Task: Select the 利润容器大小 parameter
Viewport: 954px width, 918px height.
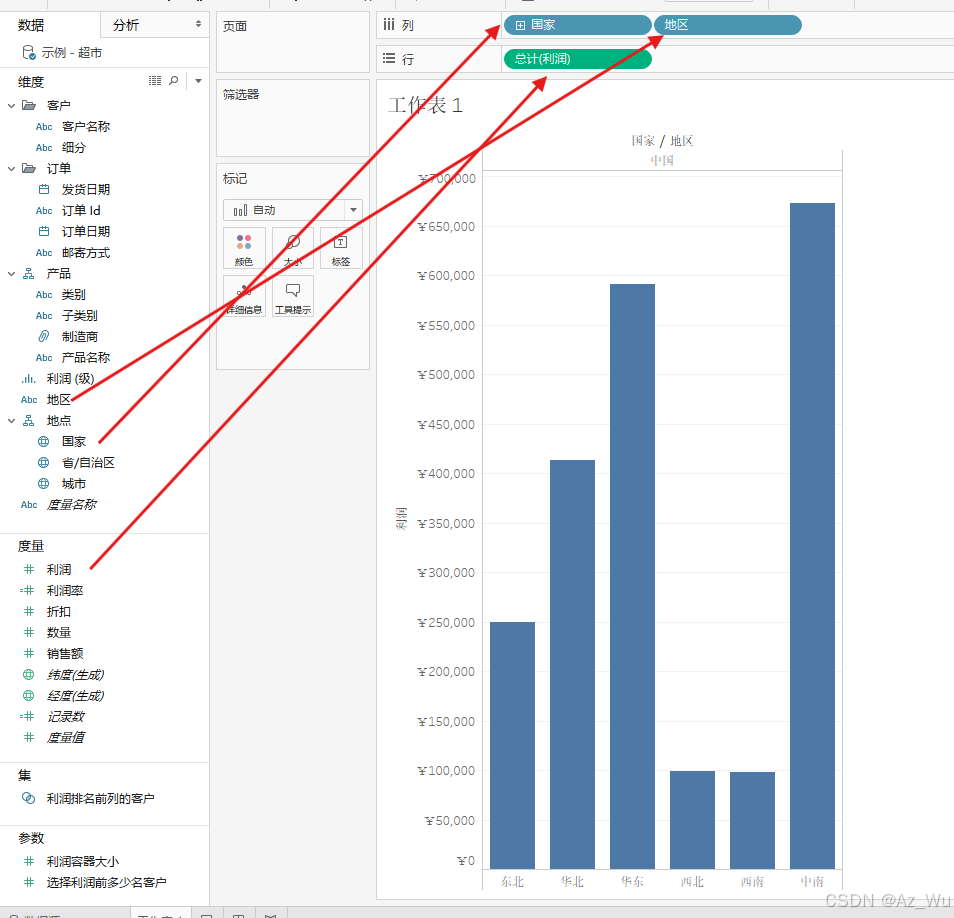Action: coord(83,861)
